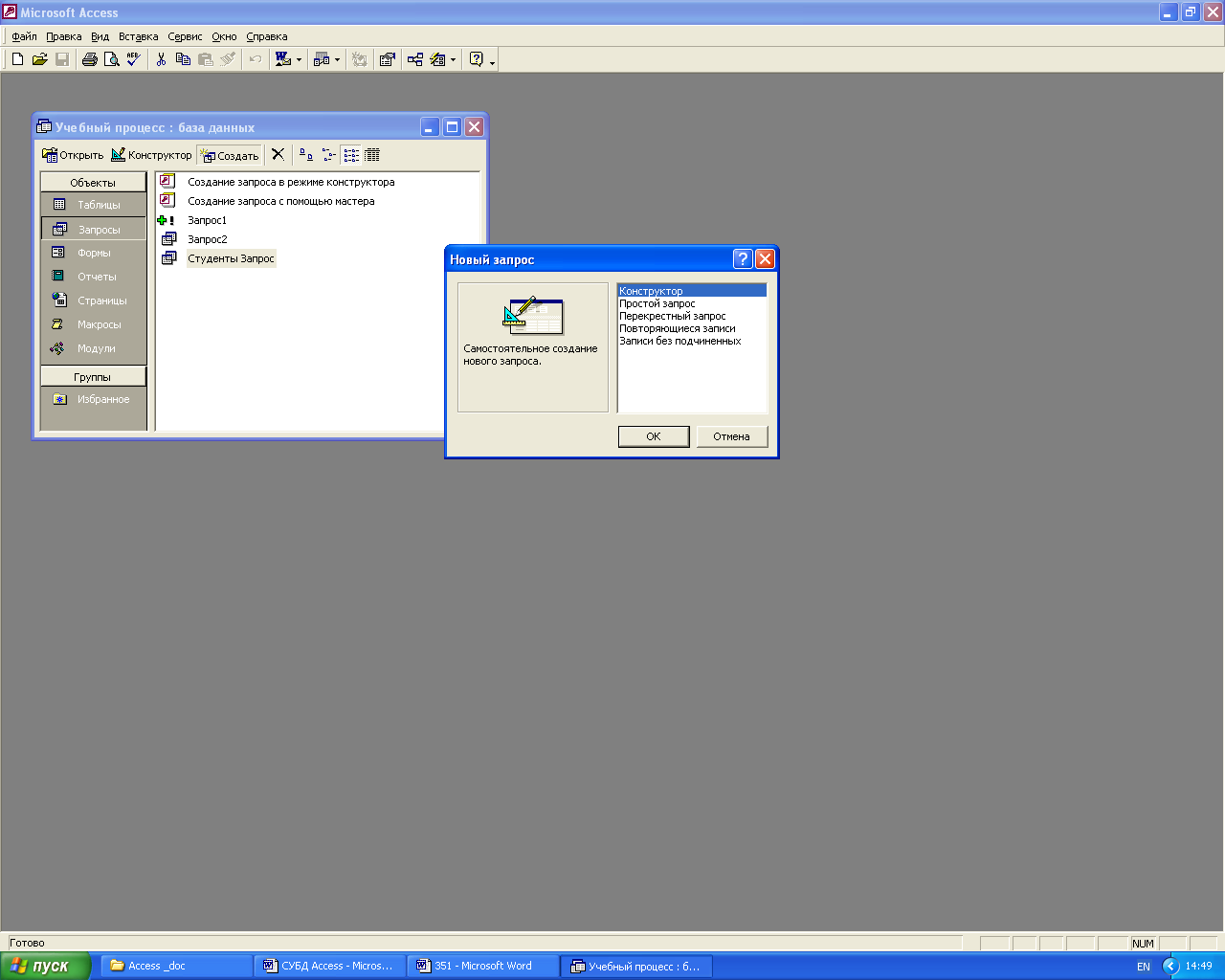Image resolution: width=1225 pixels, height=980 pixels.
Task: Open Избранное favorites group
Action: 94,399
